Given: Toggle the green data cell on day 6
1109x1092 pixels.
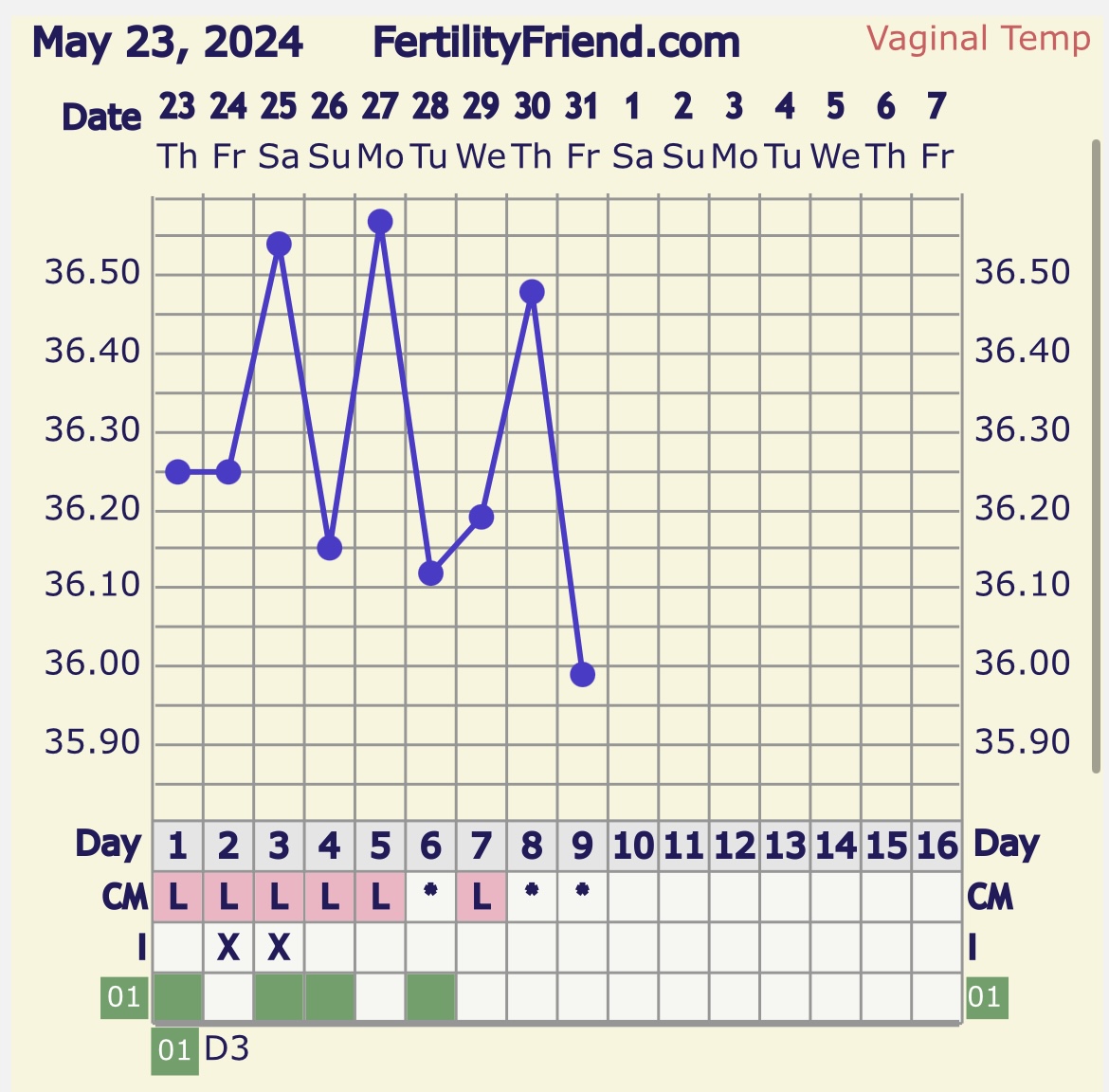Looking at the screenshot, I should [x=430, y=997].
